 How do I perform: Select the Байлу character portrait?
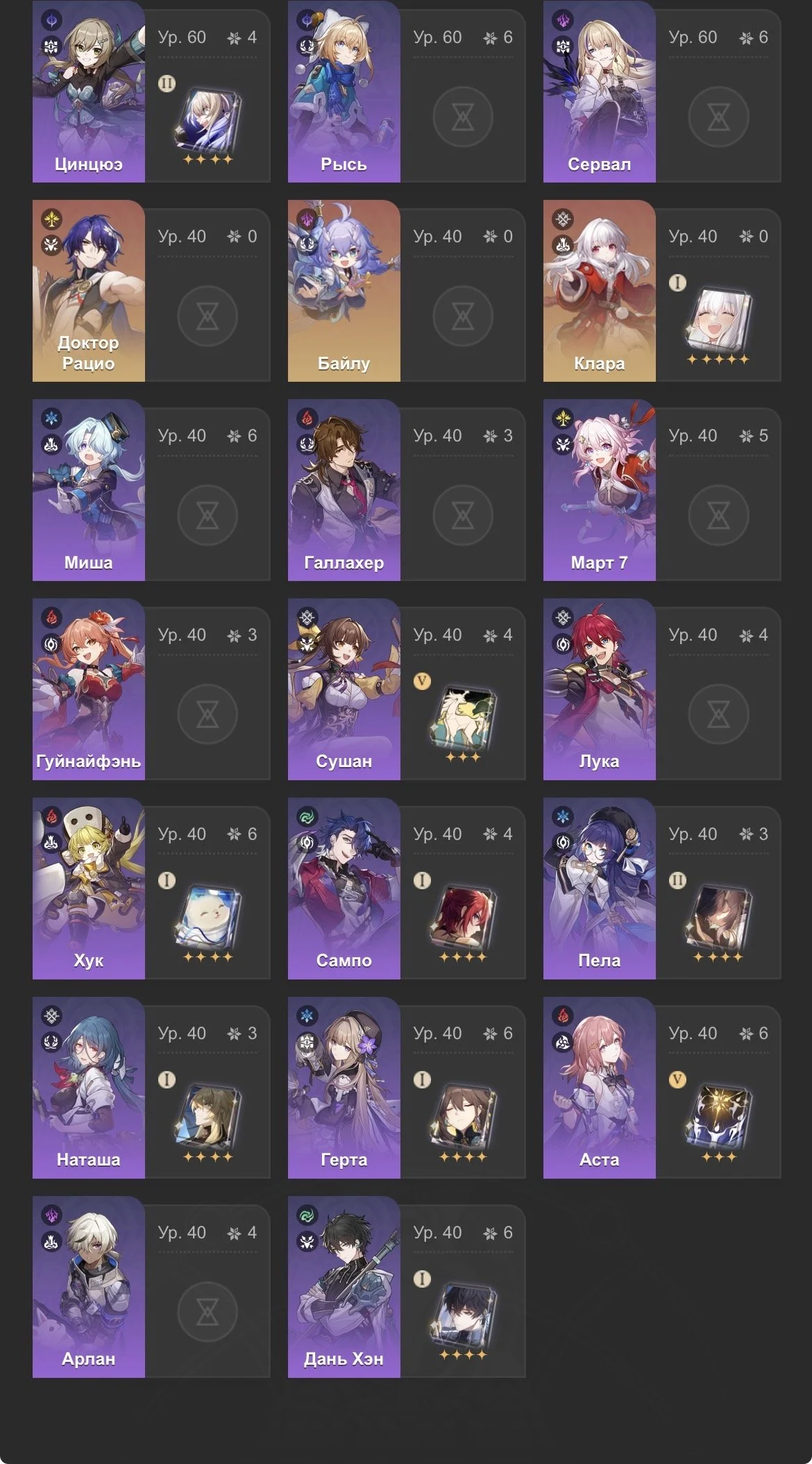(344, 291)
